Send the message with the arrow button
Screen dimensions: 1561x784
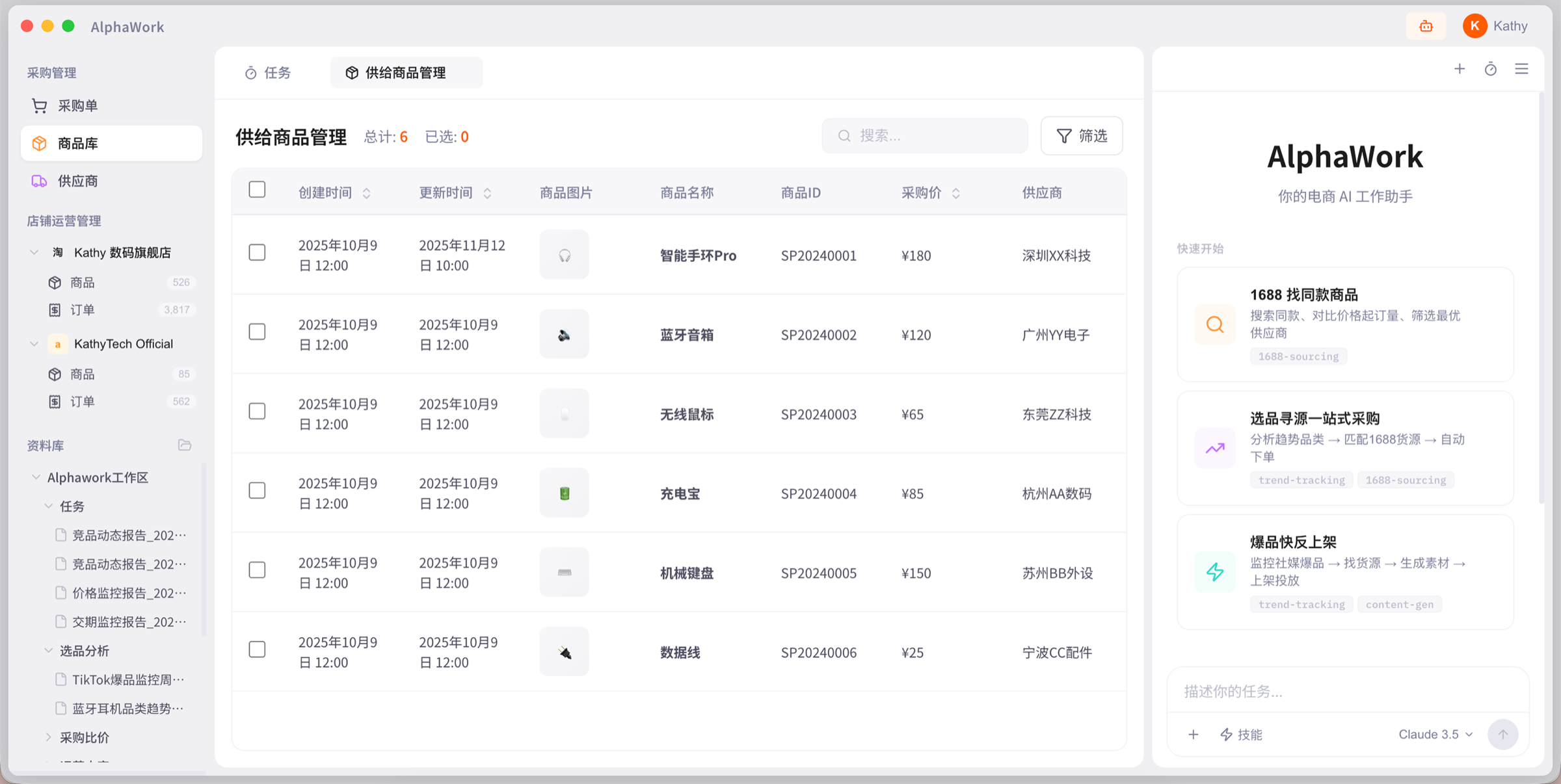[x=1502, y=735]
